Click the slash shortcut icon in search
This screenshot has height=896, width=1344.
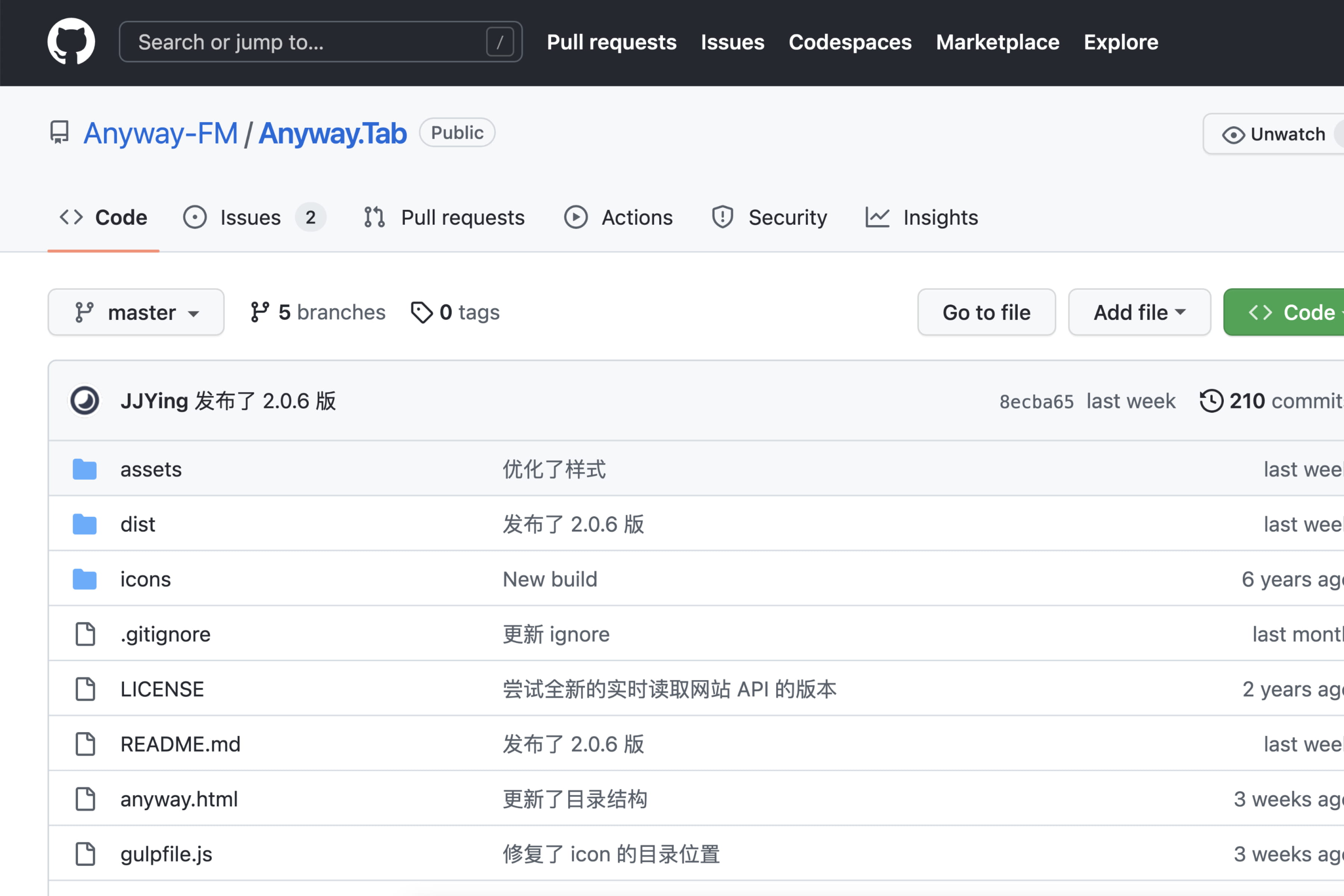[500, 42]
